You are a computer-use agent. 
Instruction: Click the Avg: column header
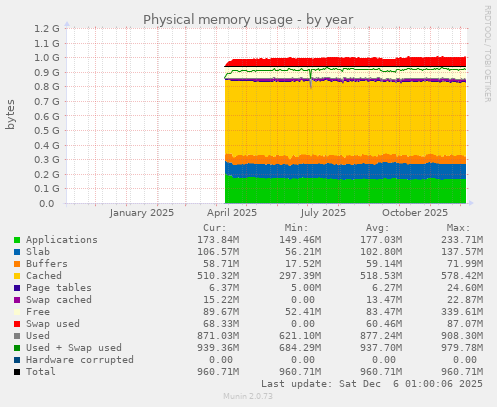click(x=378, y=228)
